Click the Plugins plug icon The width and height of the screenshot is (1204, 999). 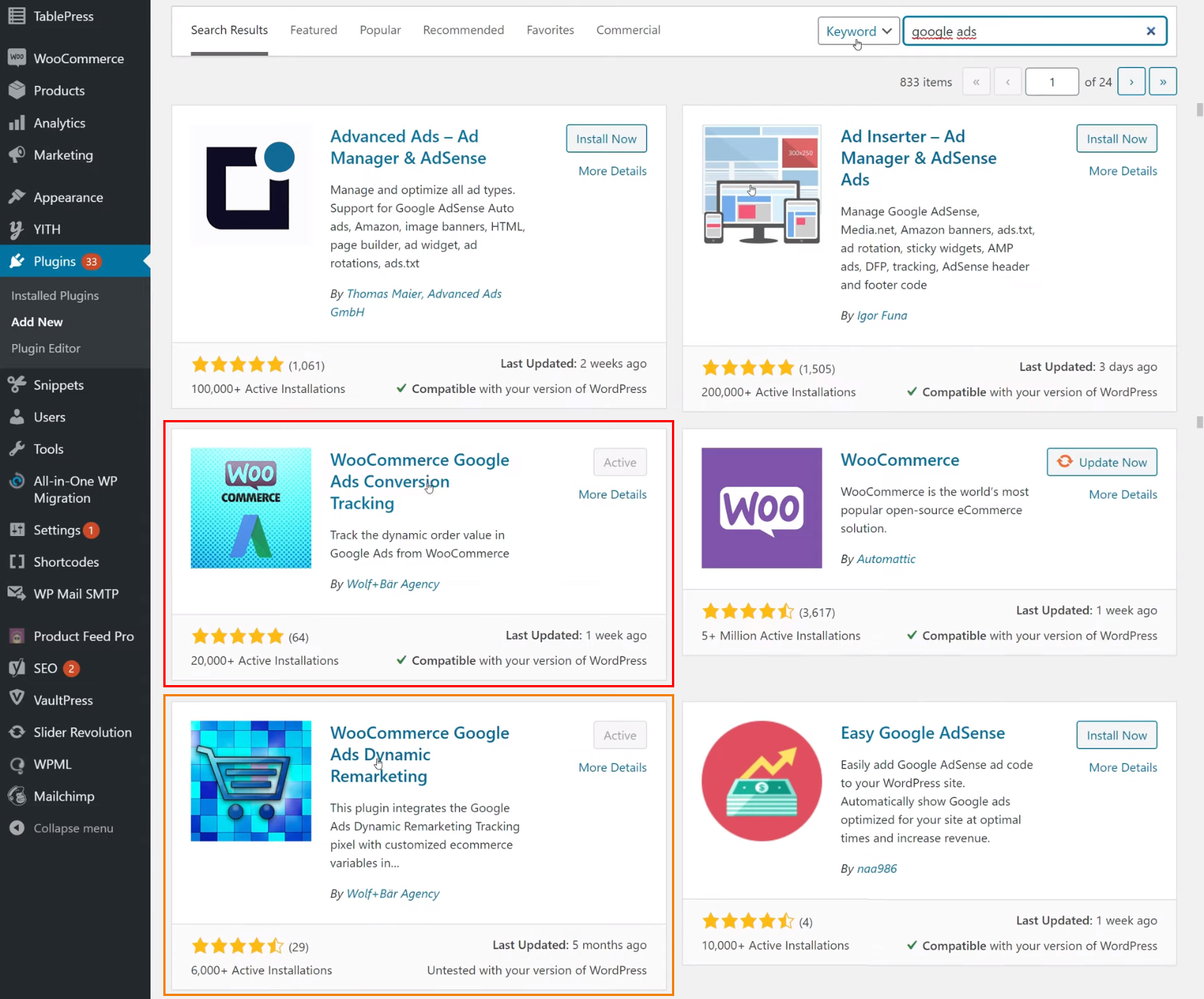point(17,261)
